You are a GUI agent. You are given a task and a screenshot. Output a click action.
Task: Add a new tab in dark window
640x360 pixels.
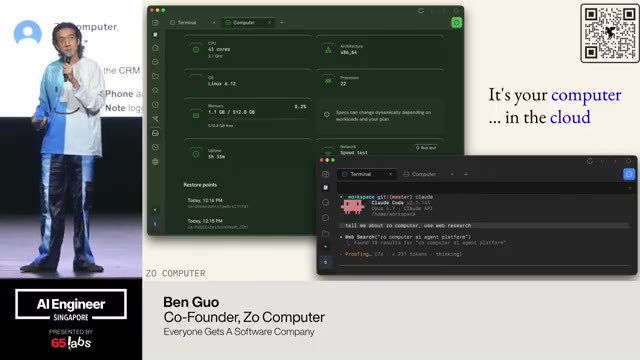point(466,174)
